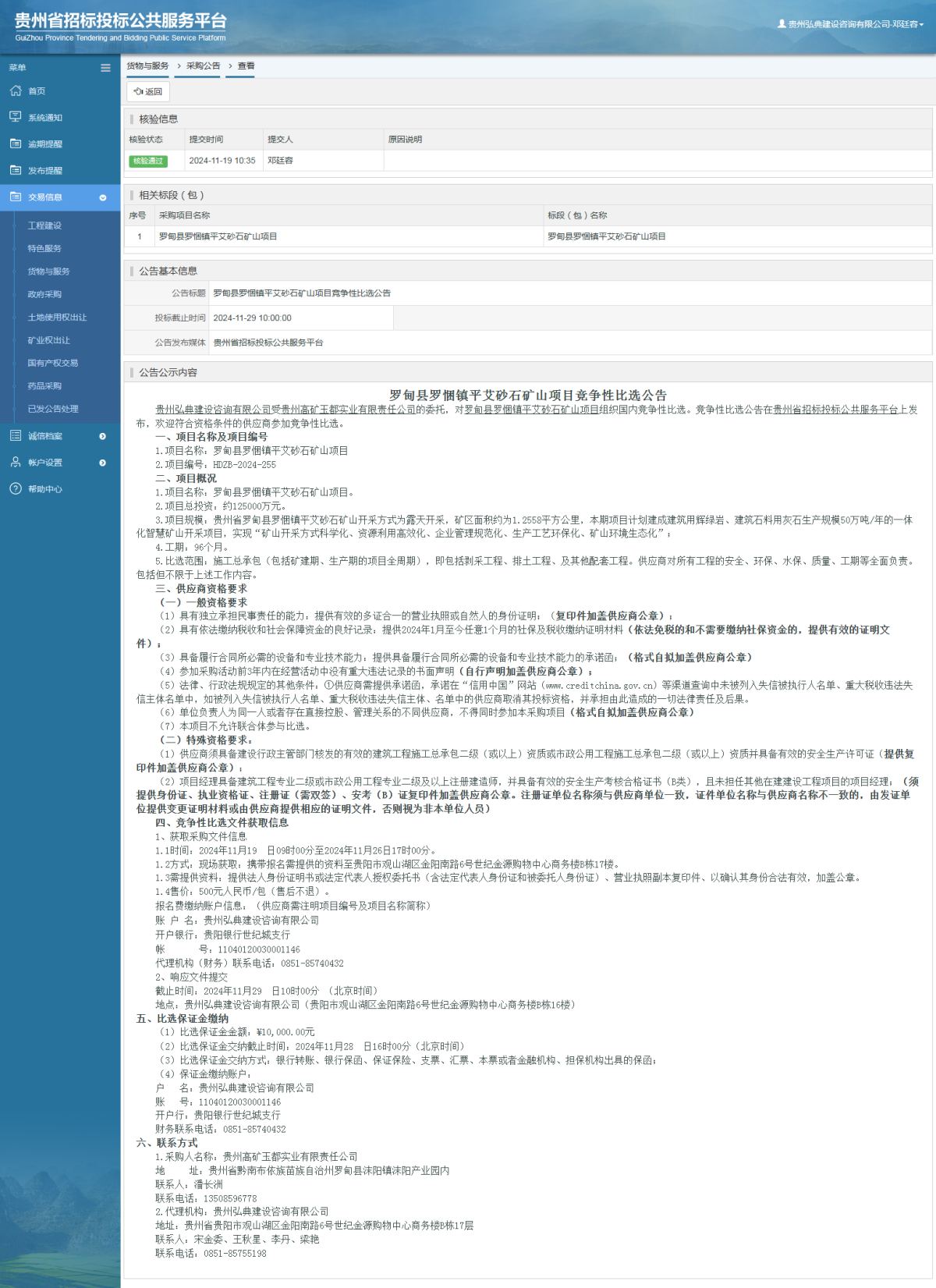Click the 系统通知 monitor icon
The image size is (936, 1288).
[x=16, y=117]
